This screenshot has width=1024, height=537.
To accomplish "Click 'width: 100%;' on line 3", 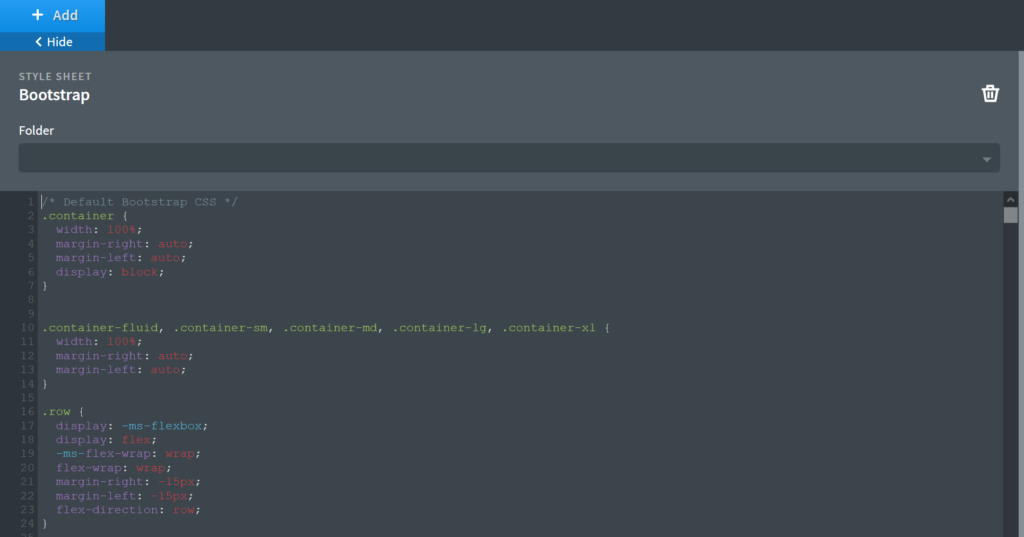I will pos(99,229).
